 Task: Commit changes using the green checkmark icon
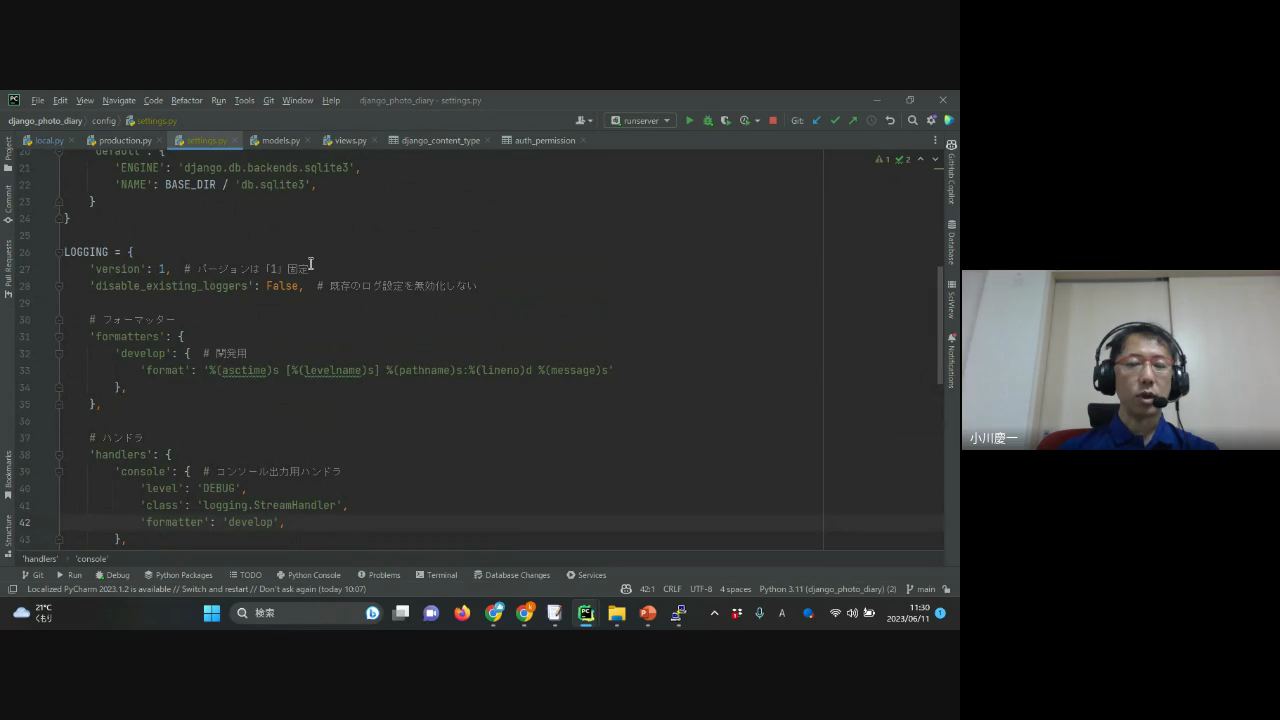[x=834, y=121]
